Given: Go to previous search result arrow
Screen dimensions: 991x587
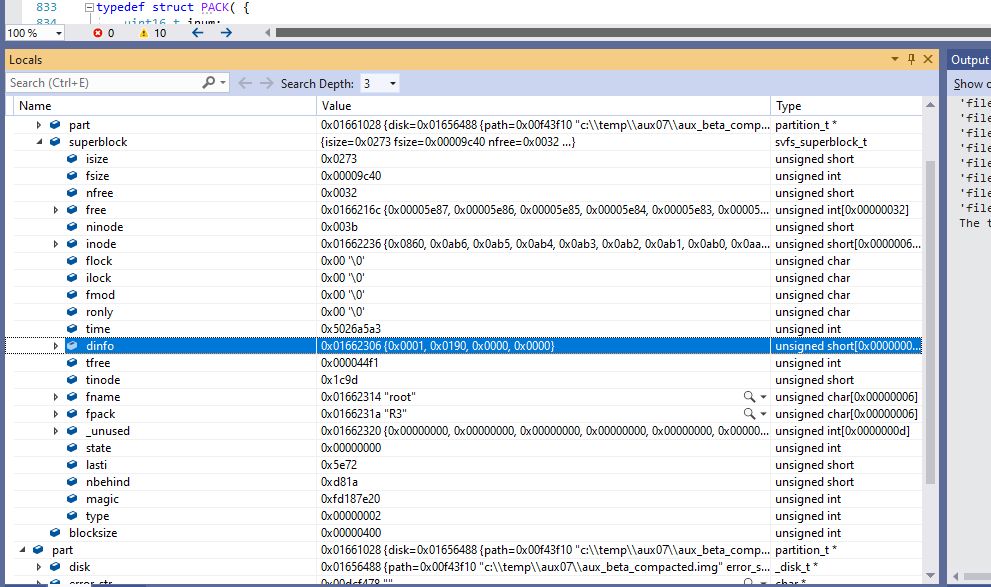Looking at the screenshot, I should point(245,83).
